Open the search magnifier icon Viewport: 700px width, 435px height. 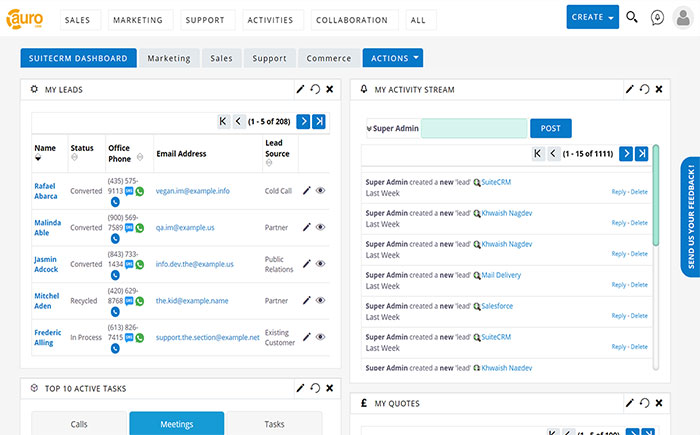point(631,17)
